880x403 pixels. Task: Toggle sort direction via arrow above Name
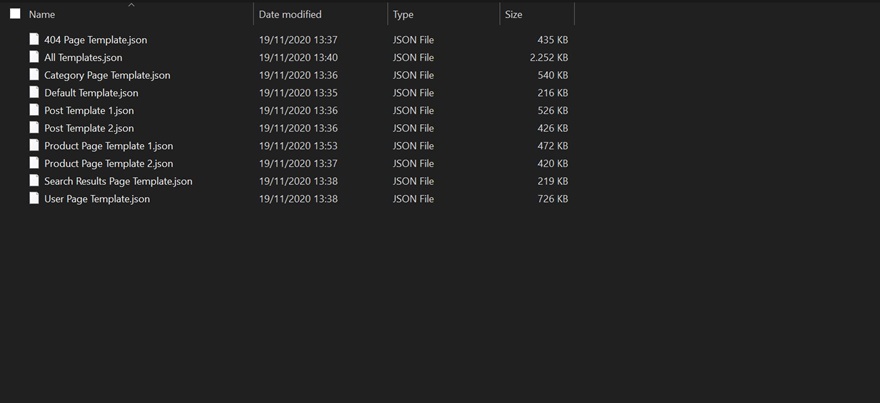click(x=131, y=5)
